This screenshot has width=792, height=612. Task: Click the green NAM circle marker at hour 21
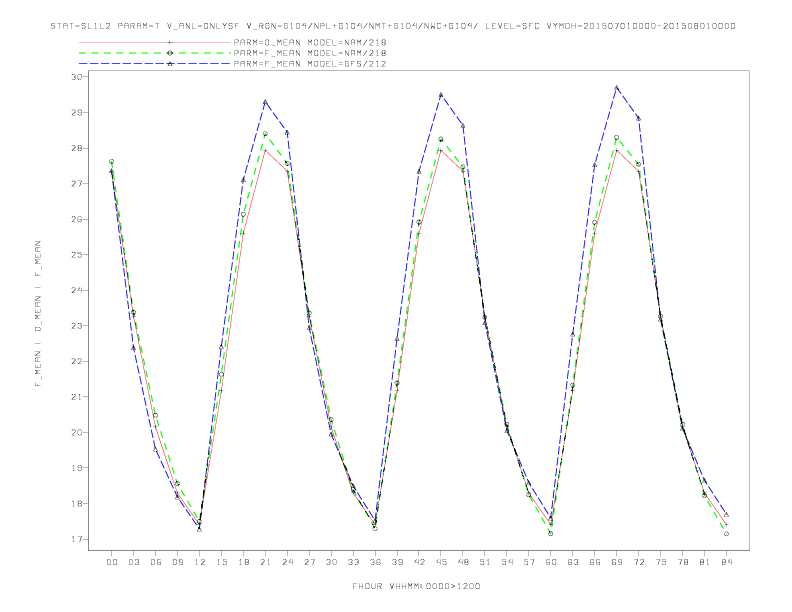click(265, 134)
